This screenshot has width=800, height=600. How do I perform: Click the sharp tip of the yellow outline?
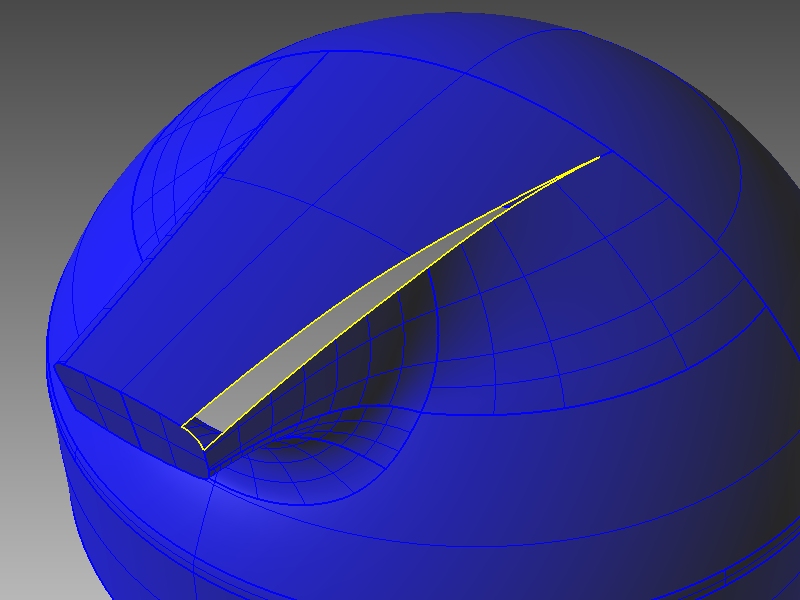[x=599, y=156]
